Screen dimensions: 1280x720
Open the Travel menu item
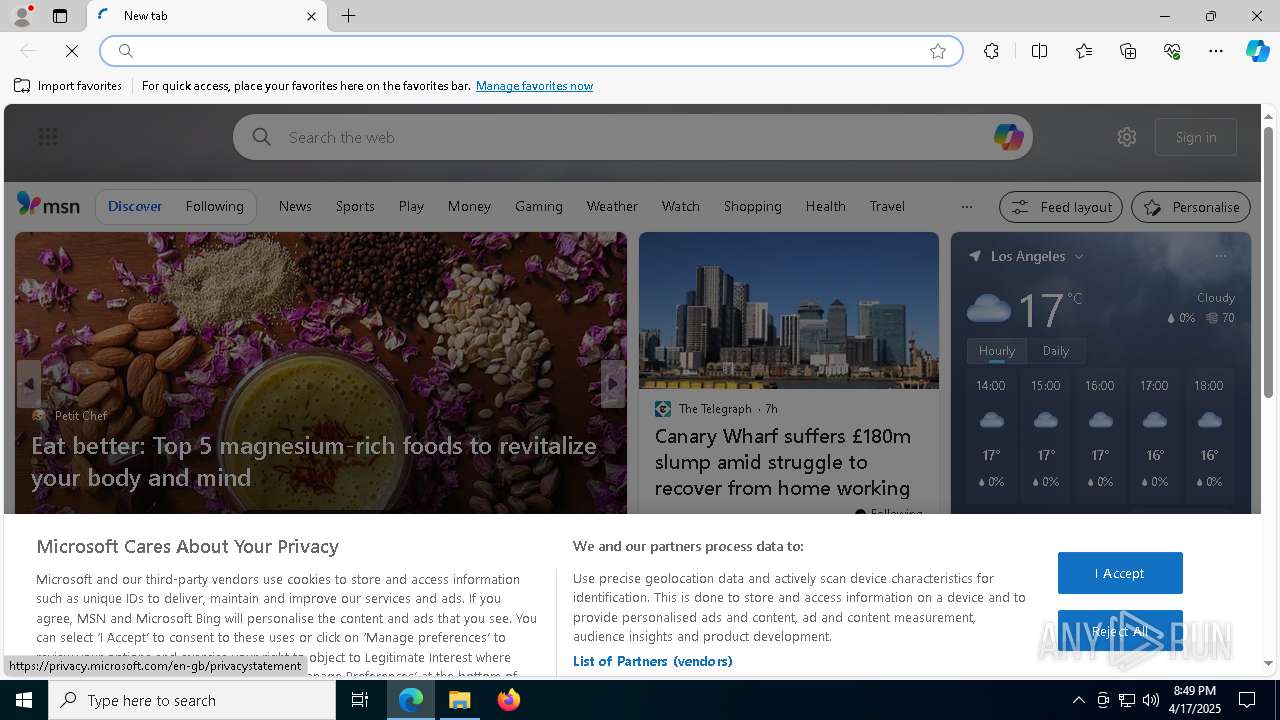887,206
